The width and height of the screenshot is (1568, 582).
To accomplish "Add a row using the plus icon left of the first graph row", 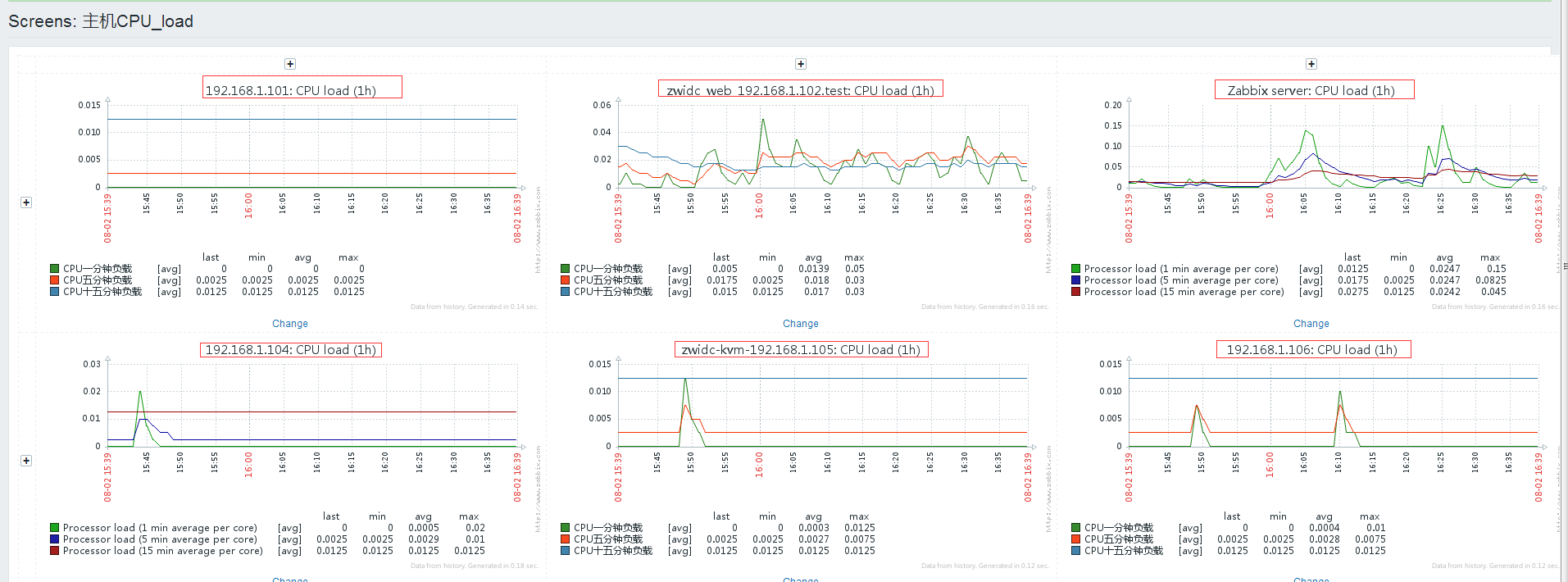I will tap(26, 202).
